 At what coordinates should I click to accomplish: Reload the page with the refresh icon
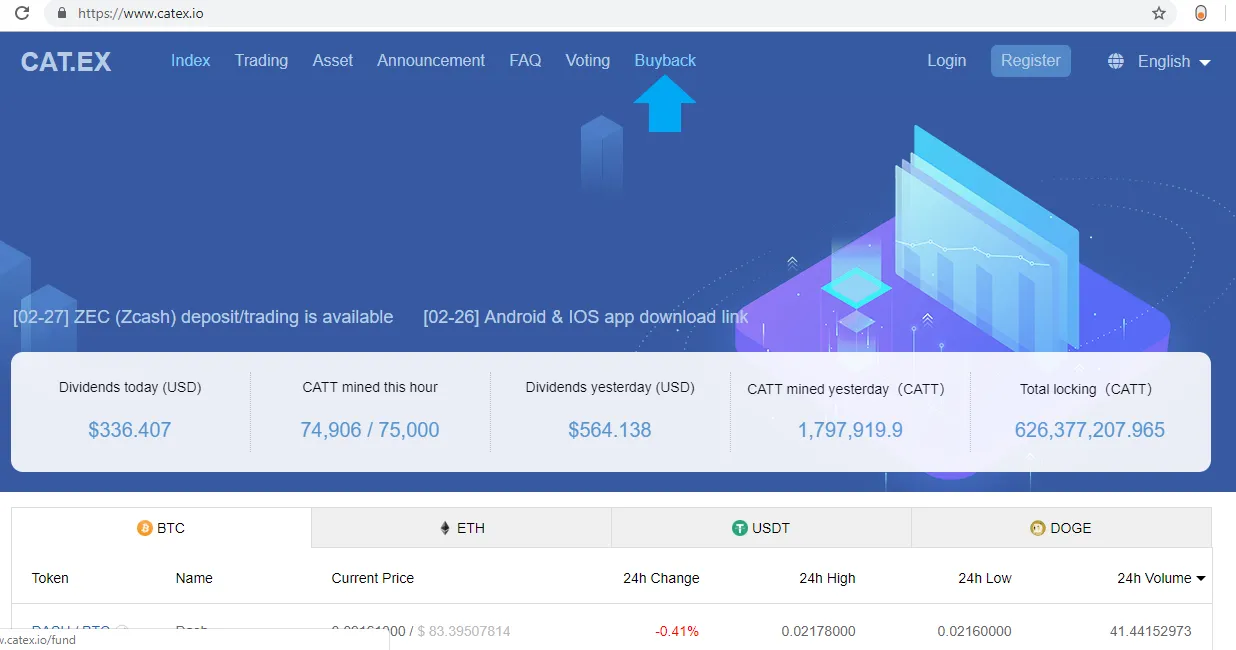[21, 14]
